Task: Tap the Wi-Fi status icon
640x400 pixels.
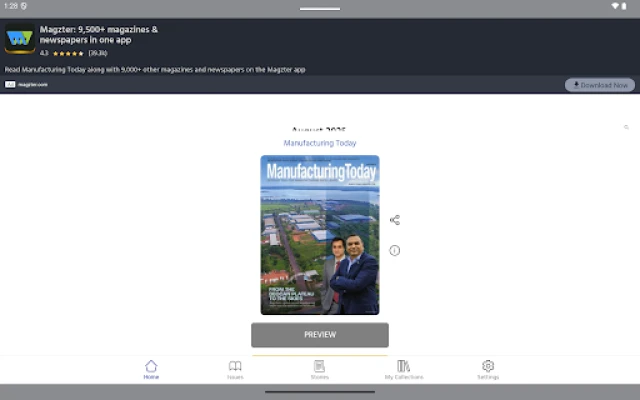Action: 615,6
